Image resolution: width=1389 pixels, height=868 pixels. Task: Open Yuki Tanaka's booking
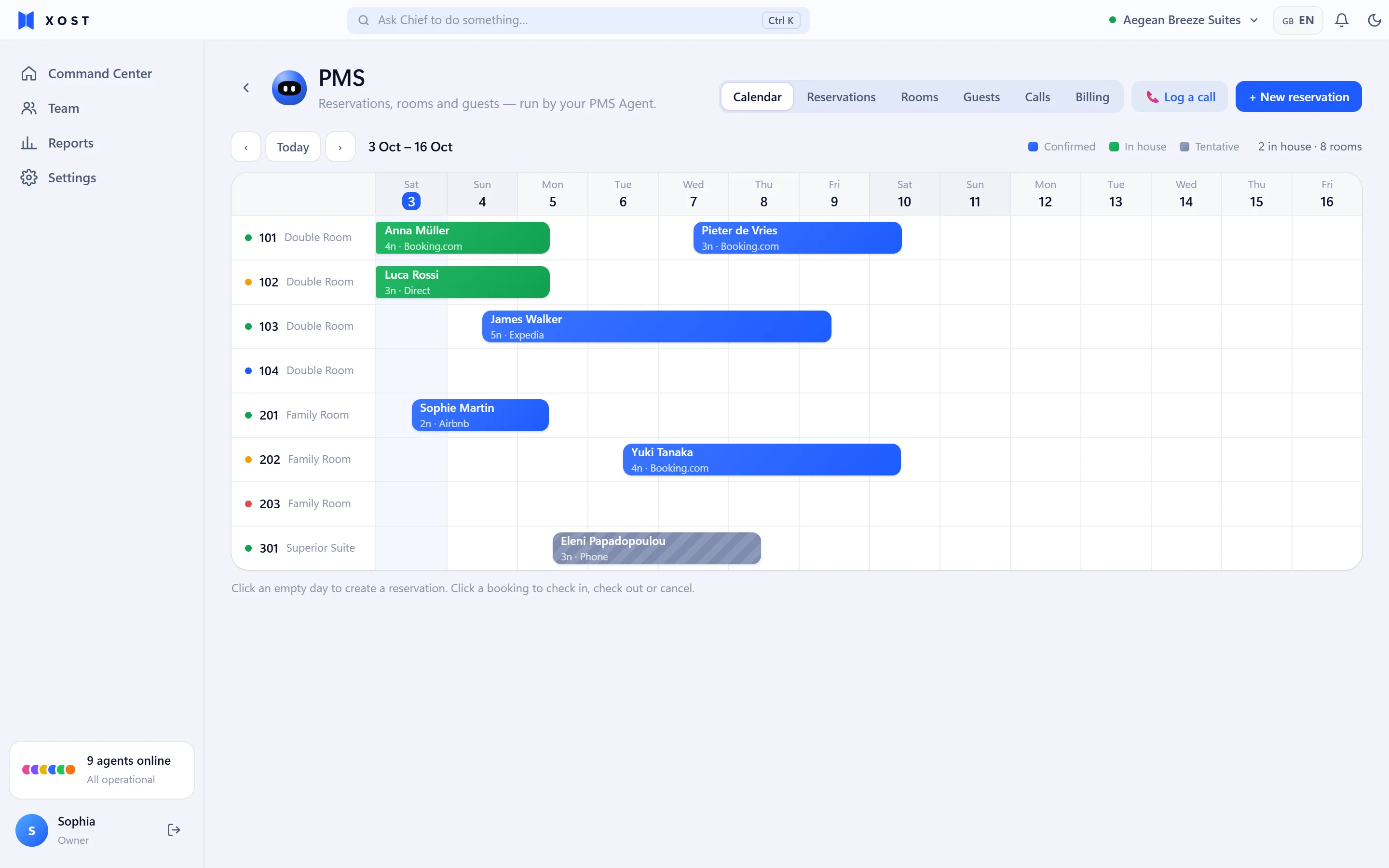click(x=762, y=459)
